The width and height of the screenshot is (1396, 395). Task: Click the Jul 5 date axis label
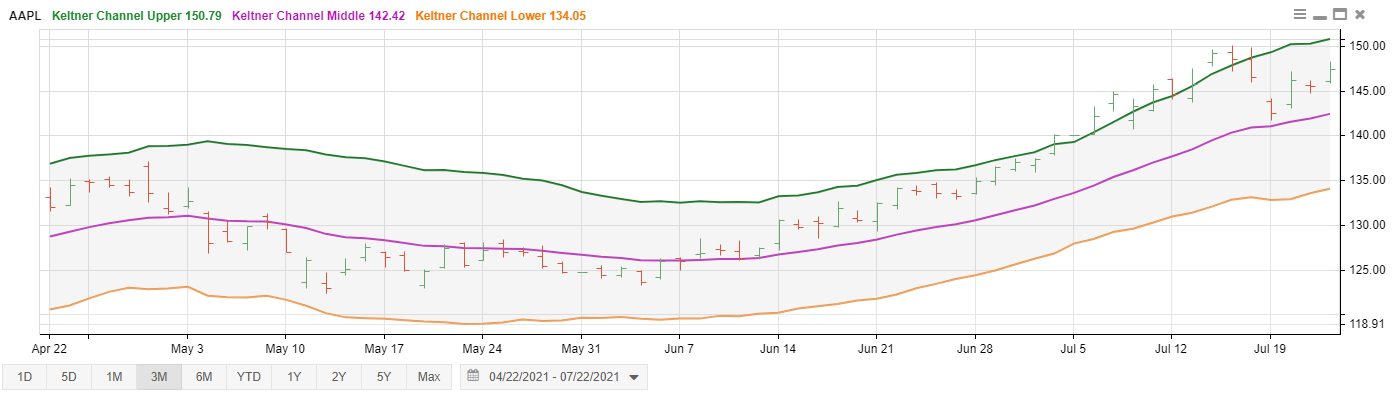tap(1073, 349)
